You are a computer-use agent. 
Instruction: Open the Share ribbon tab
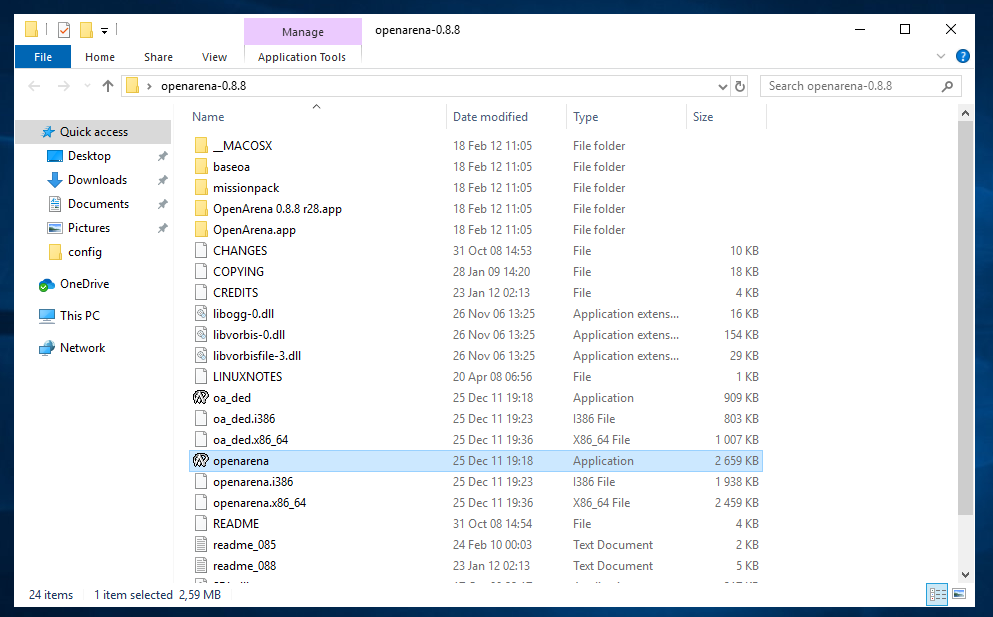[158, 57]
